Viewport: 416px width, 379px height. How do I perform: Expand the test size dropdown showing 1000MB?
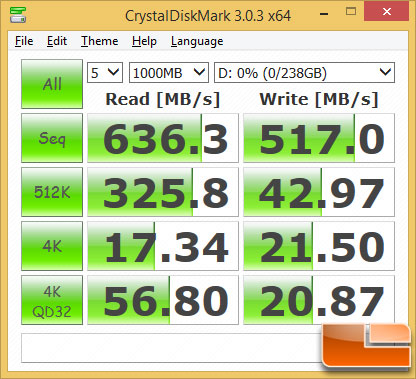click(x=169, y=72)
